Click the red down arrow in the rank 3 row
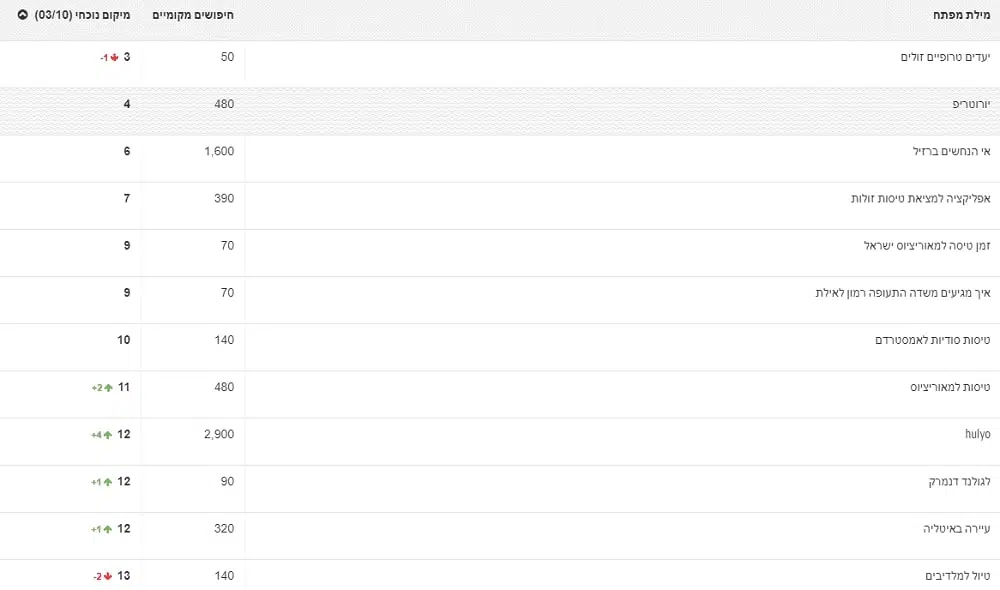 pos(115,57)
